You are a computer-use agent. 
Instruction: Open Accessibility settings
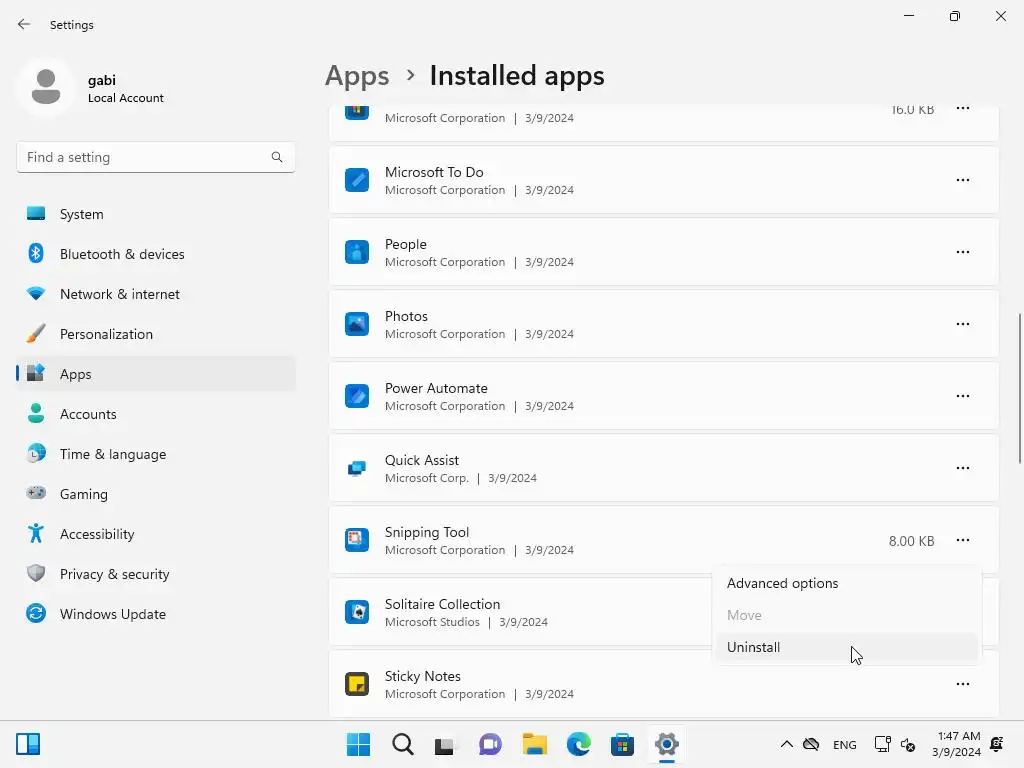tap(156, 534)
